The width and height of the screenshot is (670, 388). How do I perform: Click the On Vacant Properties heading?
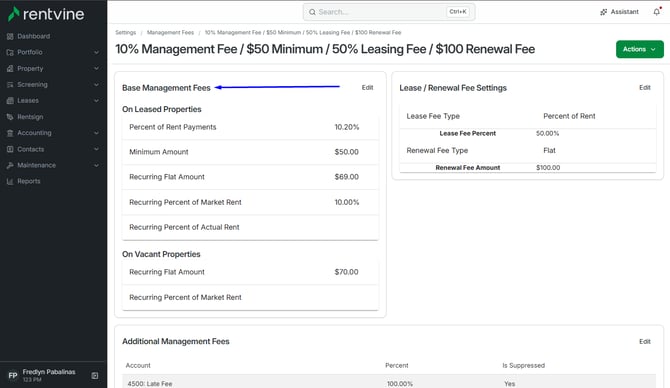coord(161,254)
